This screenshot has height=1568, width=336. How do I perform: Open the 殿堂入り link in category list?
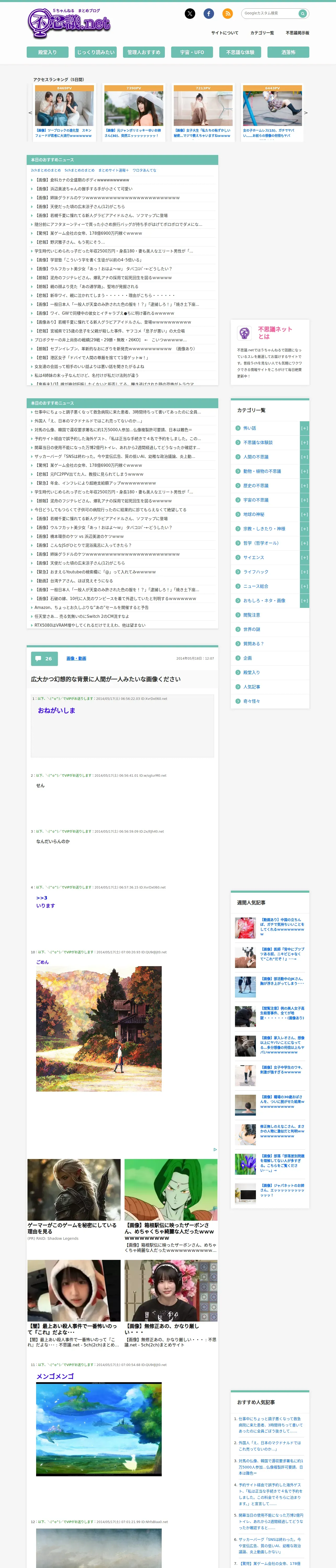coord(251,673)
